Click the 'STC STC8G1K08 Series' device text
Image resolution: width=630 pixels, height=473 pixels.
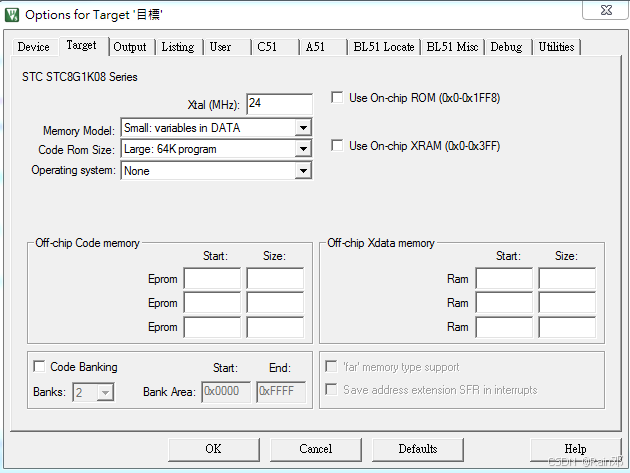(80, 77)
